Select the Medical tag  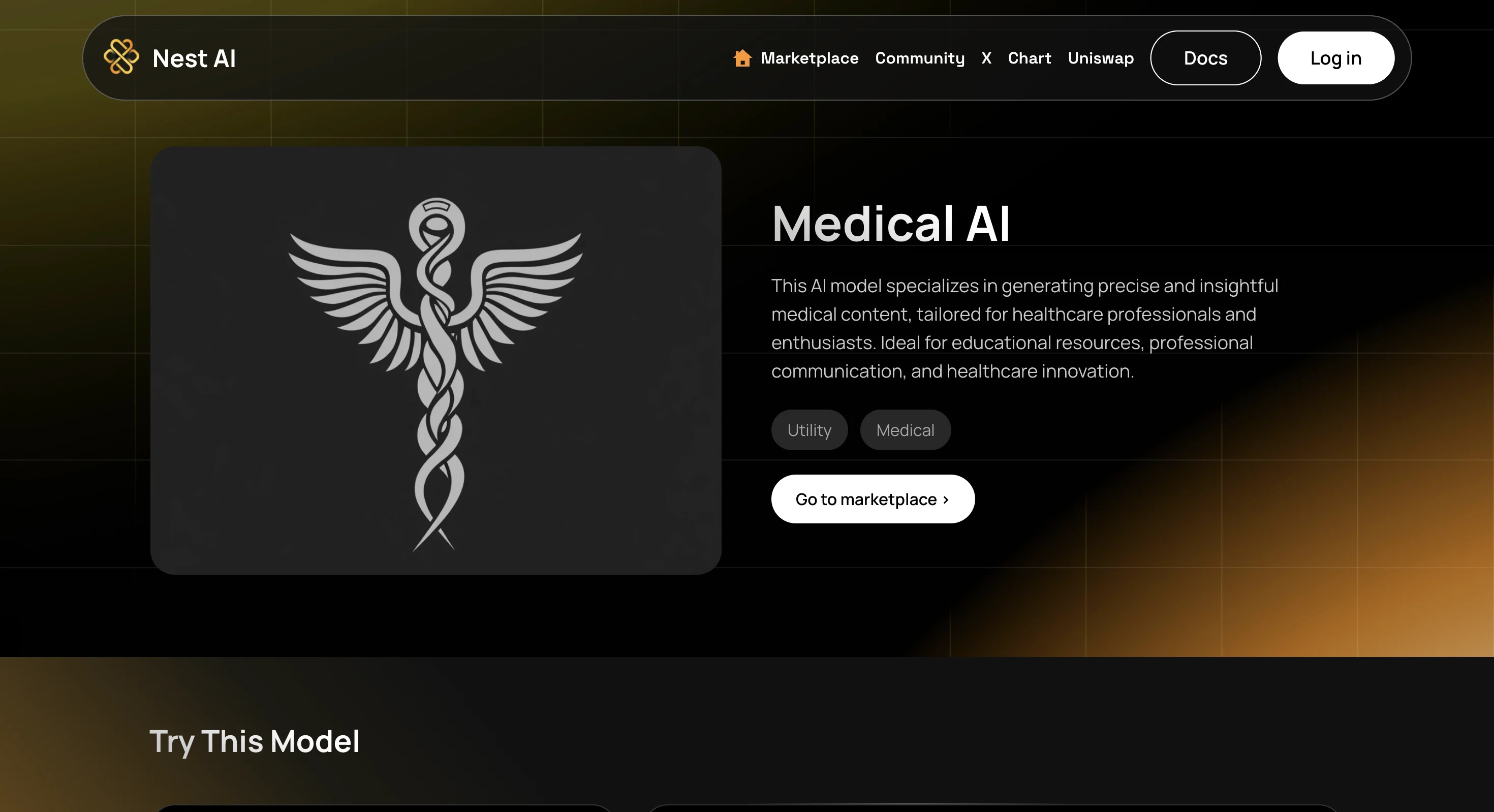905,430
